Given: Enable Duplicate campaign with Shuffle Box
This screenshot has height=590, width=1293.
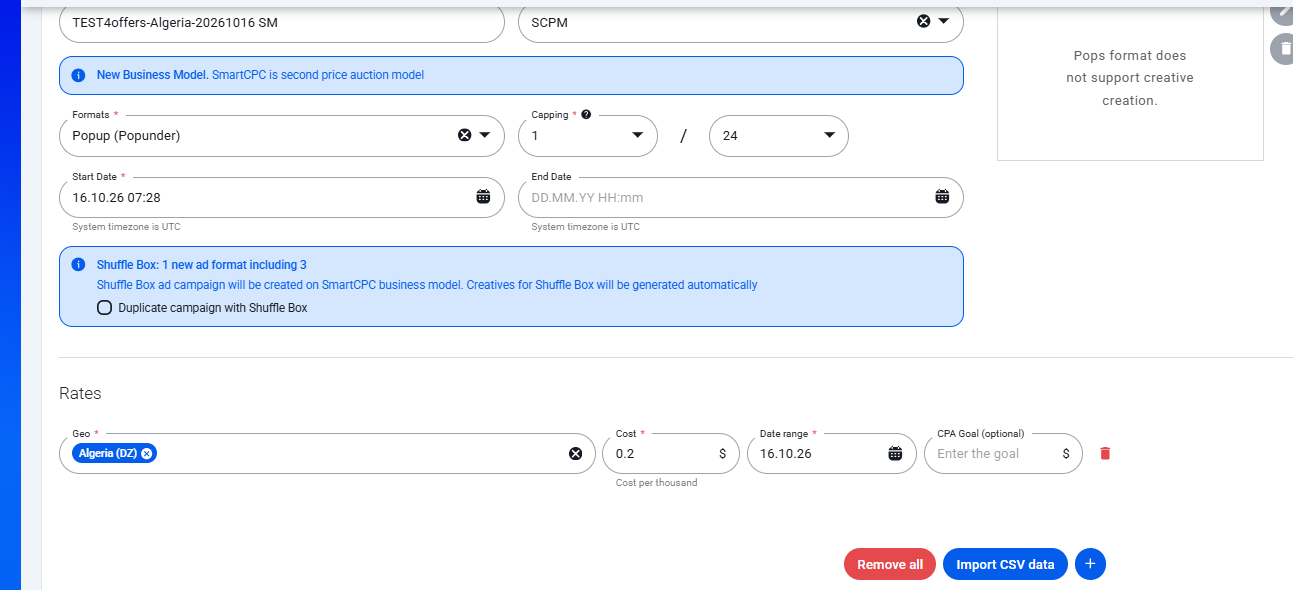Looking at the screenshot, I should [x=105, y=308].
